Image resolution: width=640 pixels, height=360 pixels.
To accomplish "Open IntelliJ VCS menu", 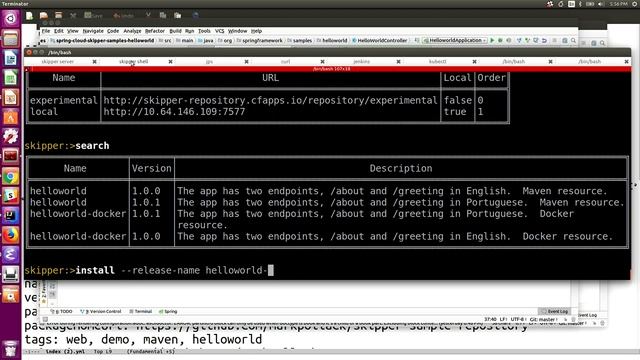I will click(219, 31).
